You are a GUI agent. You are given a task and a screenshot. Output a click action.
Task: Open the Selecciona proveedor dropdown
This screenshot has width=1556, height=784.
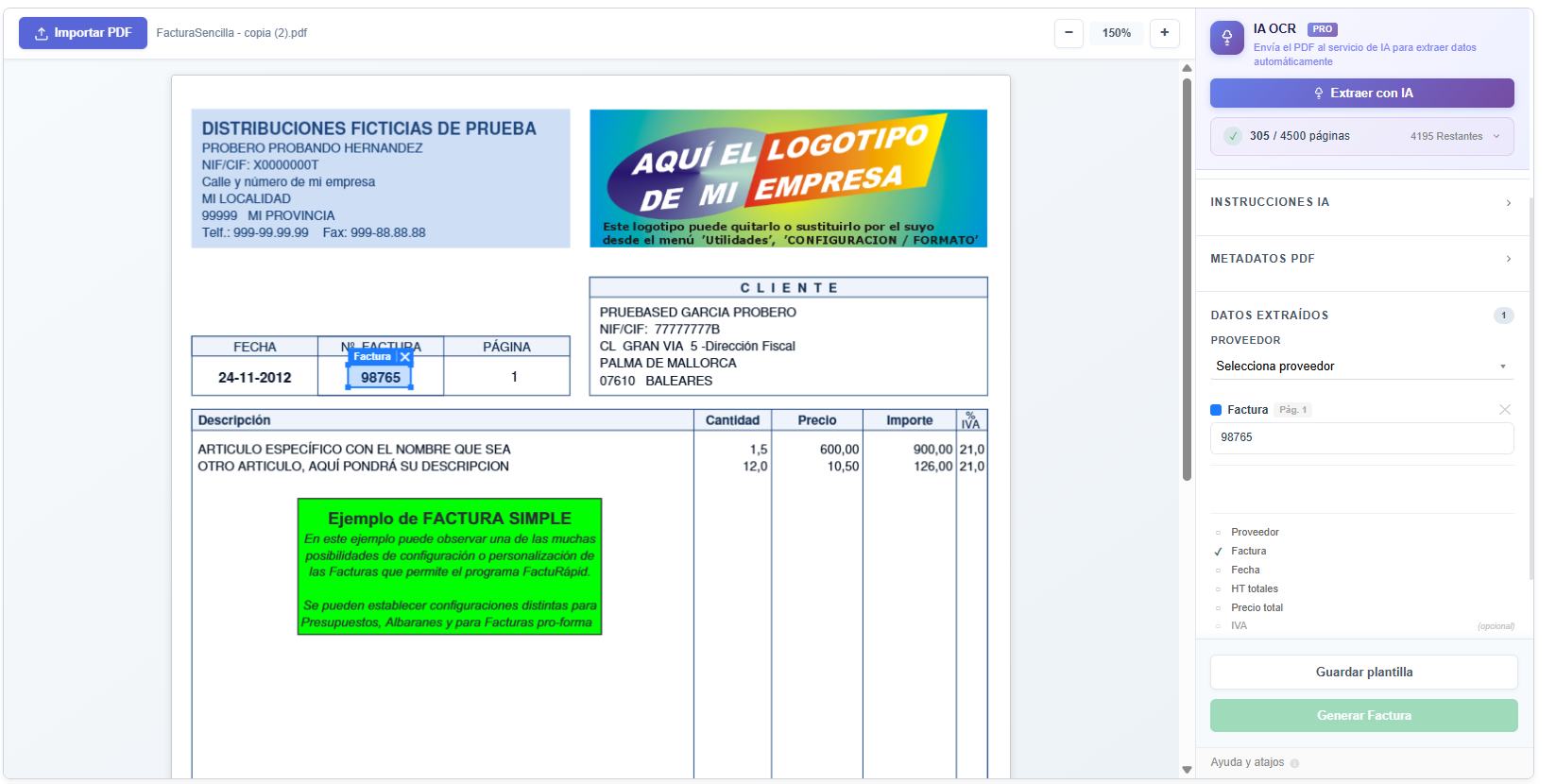1360,366
